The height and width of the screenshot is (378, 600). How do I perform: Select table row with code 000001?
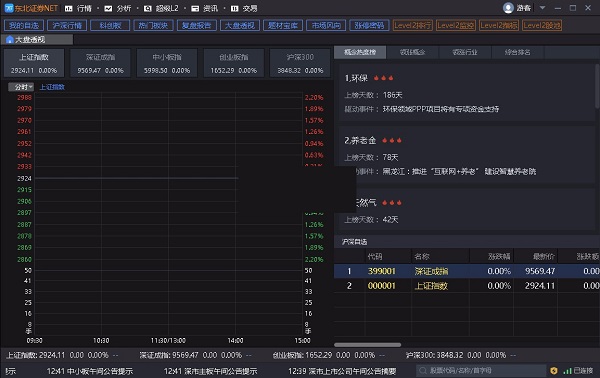(x=467, y=286)
